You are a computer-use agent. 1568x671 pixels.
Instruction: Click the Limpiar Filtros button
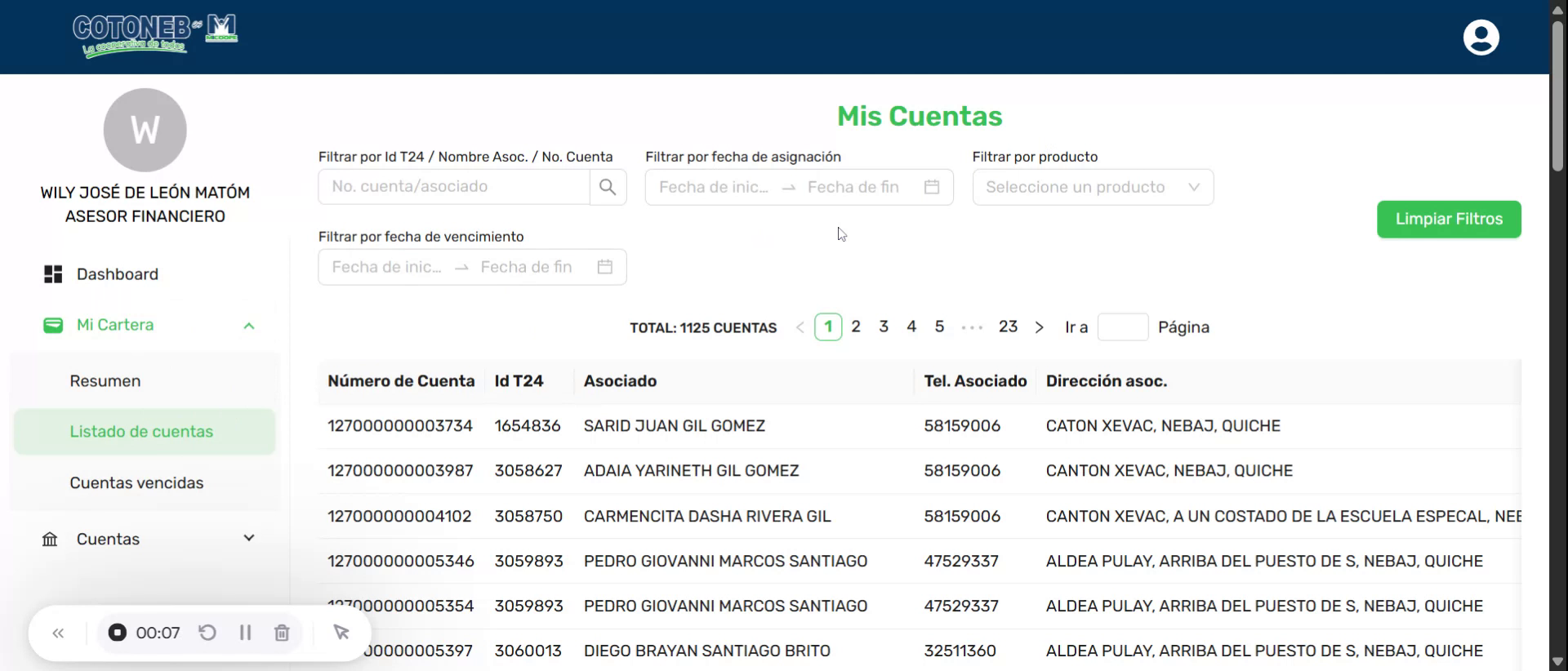point(1449,220)
